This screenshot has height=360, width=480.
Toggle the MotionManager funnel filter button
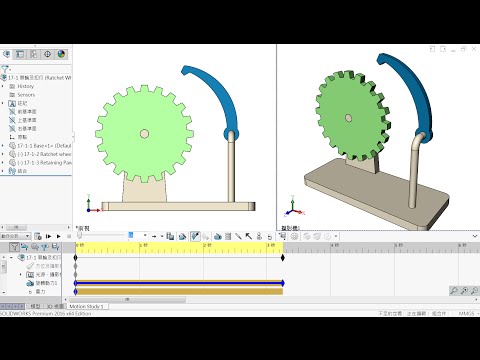pyautogui.click(x=14, y=247)
